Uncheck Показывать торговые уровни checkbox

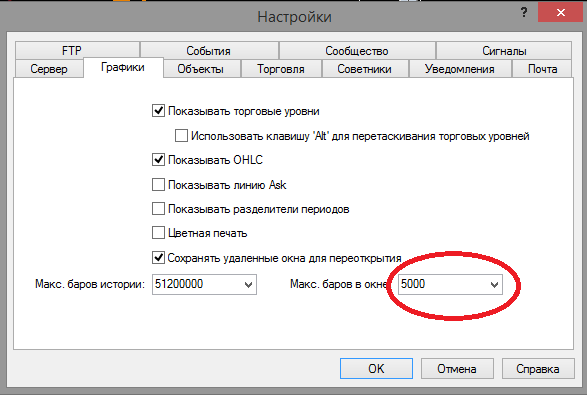click(x=158, y=111)
